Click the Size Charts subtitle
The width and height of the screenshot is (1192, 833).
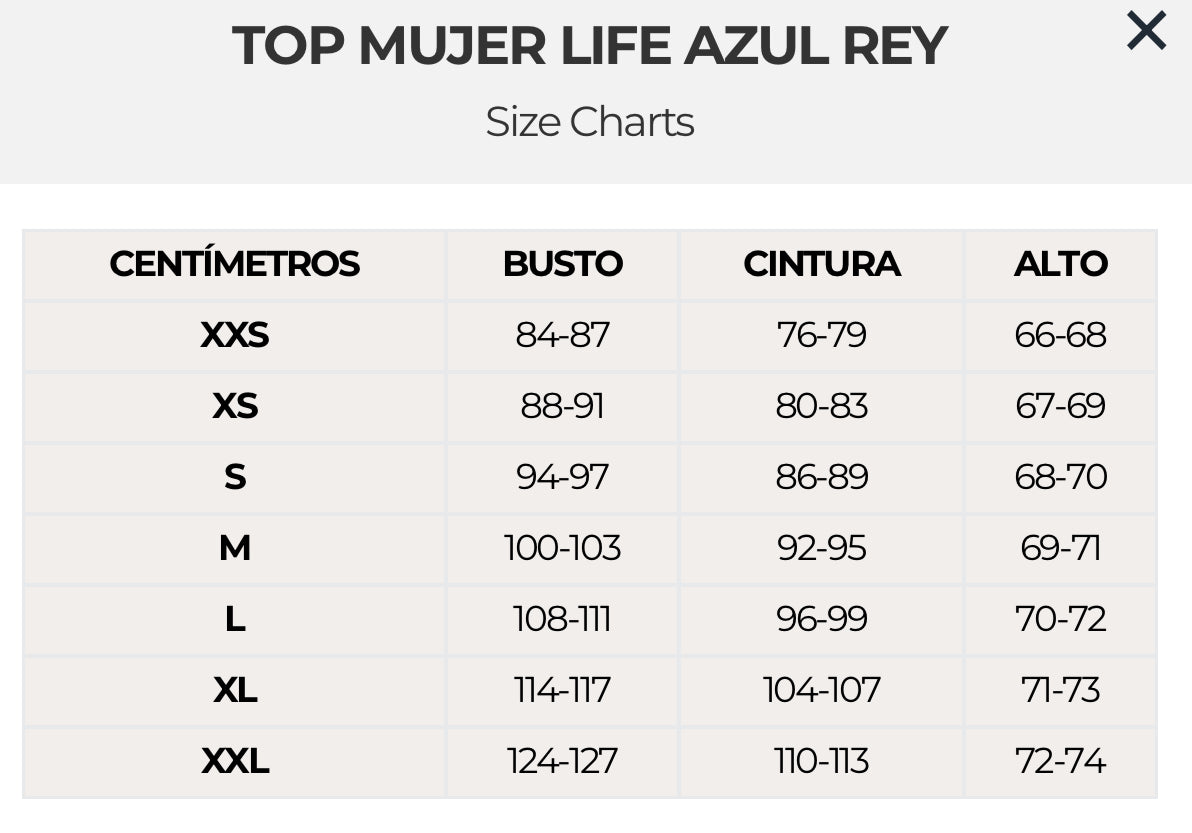pos(589,122)
